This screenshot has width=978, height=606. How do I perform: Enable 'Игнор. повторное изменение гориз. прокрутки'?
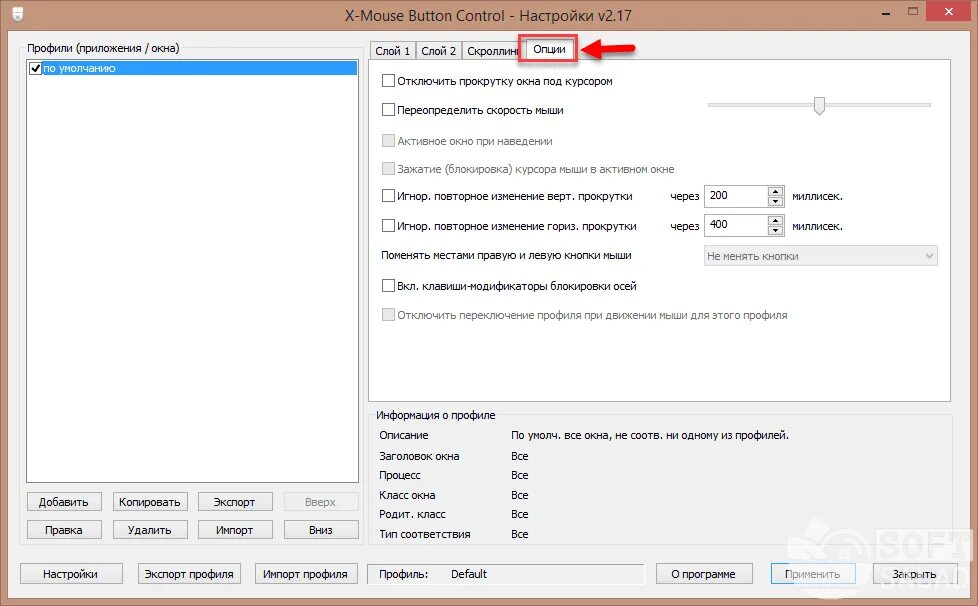coord(388,226)
